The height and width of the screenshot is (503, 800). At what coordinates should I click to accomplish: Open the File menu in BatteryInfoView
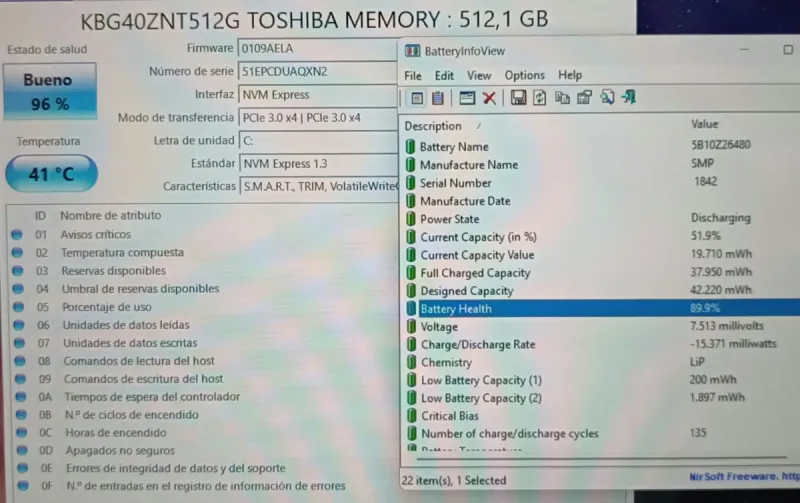(x=413, y=76)
